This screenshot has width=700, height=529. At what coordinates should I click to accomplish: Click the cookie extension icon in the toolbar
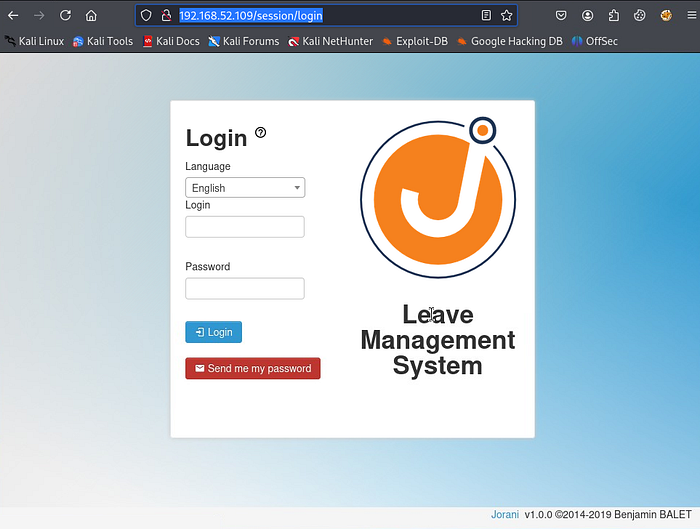pyautogui.click(x=640, y=16)
